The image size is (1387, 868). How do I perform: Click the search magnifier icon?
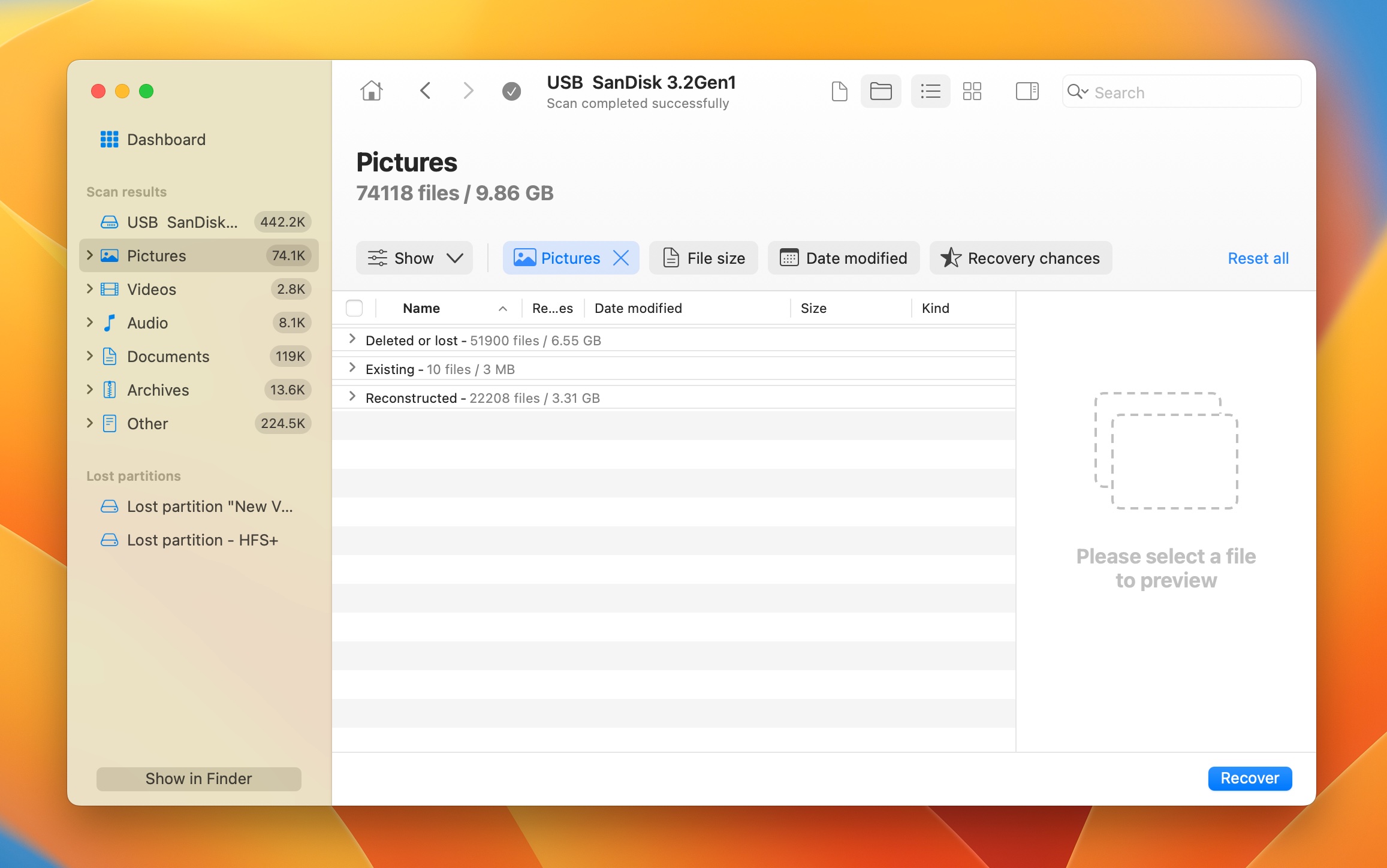point(1077,92)
